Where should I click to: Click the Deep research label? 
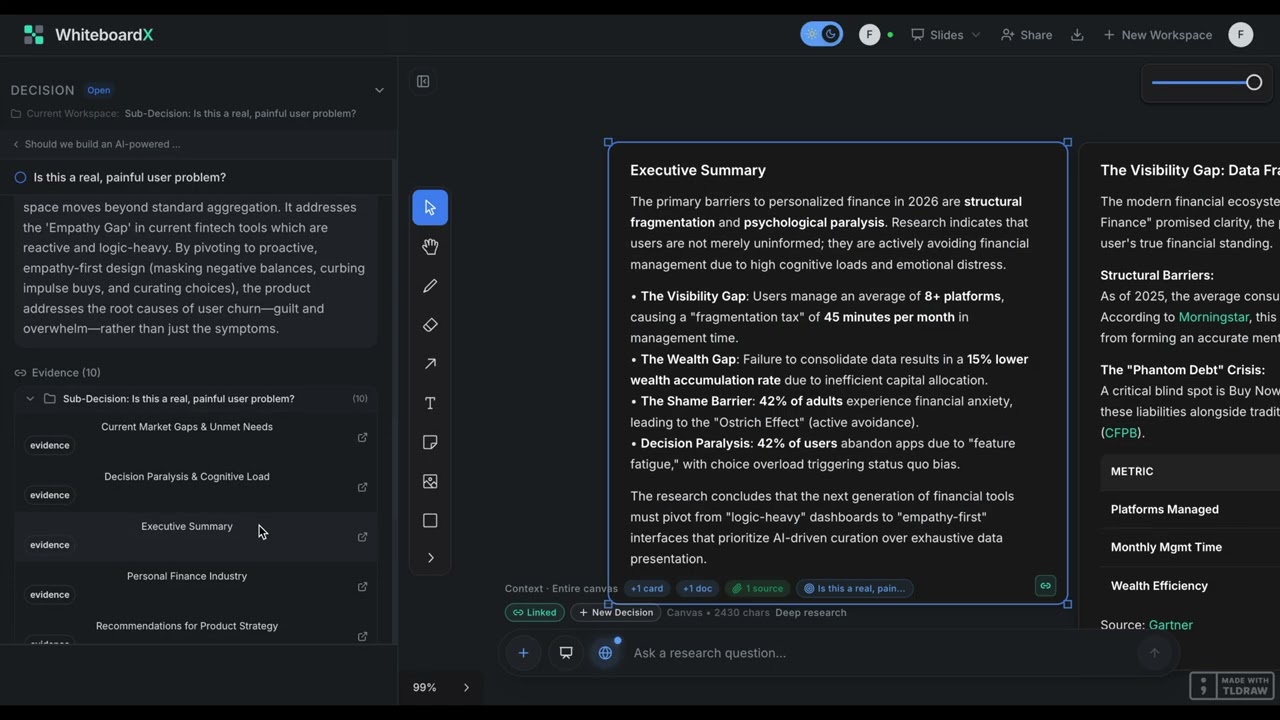point(811,613)
